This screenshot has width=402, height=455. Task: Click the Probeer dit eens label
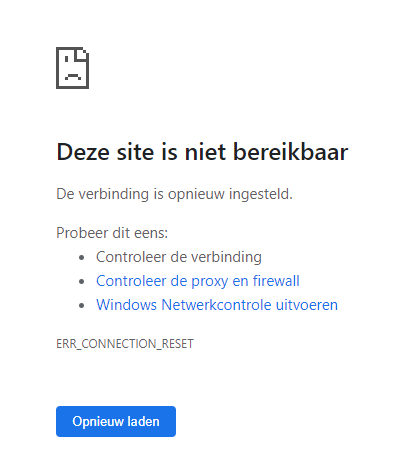pyautogui.click(x=112, y=233)
